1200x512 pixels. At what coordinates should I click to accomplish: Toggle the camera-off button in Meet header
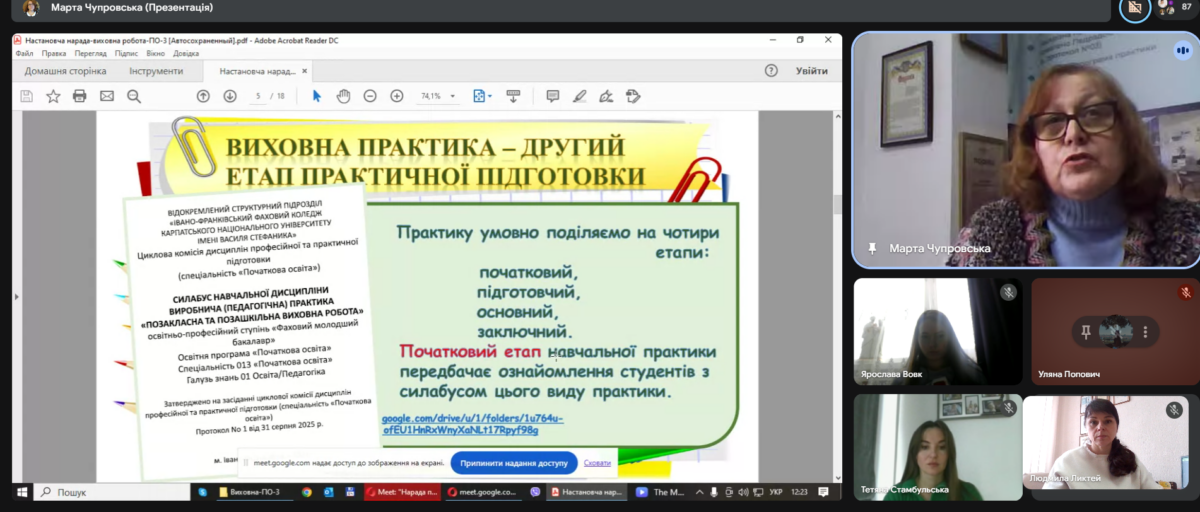point(1135,8)
